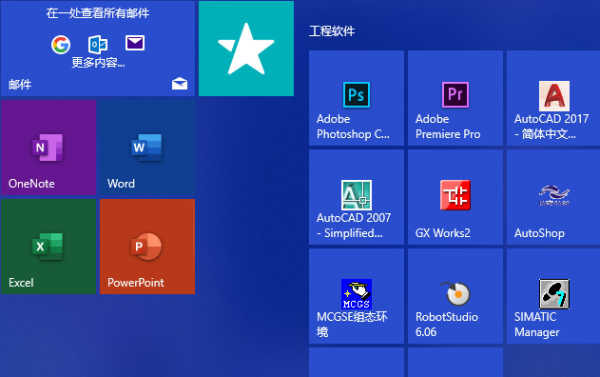Open the Adobe Photoshop tile

pos(356,98)
